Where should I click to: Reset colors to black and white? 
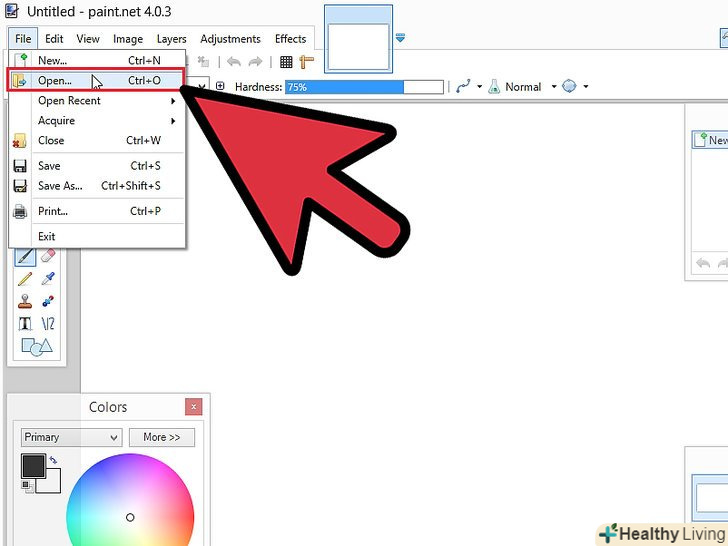(26, 486)
